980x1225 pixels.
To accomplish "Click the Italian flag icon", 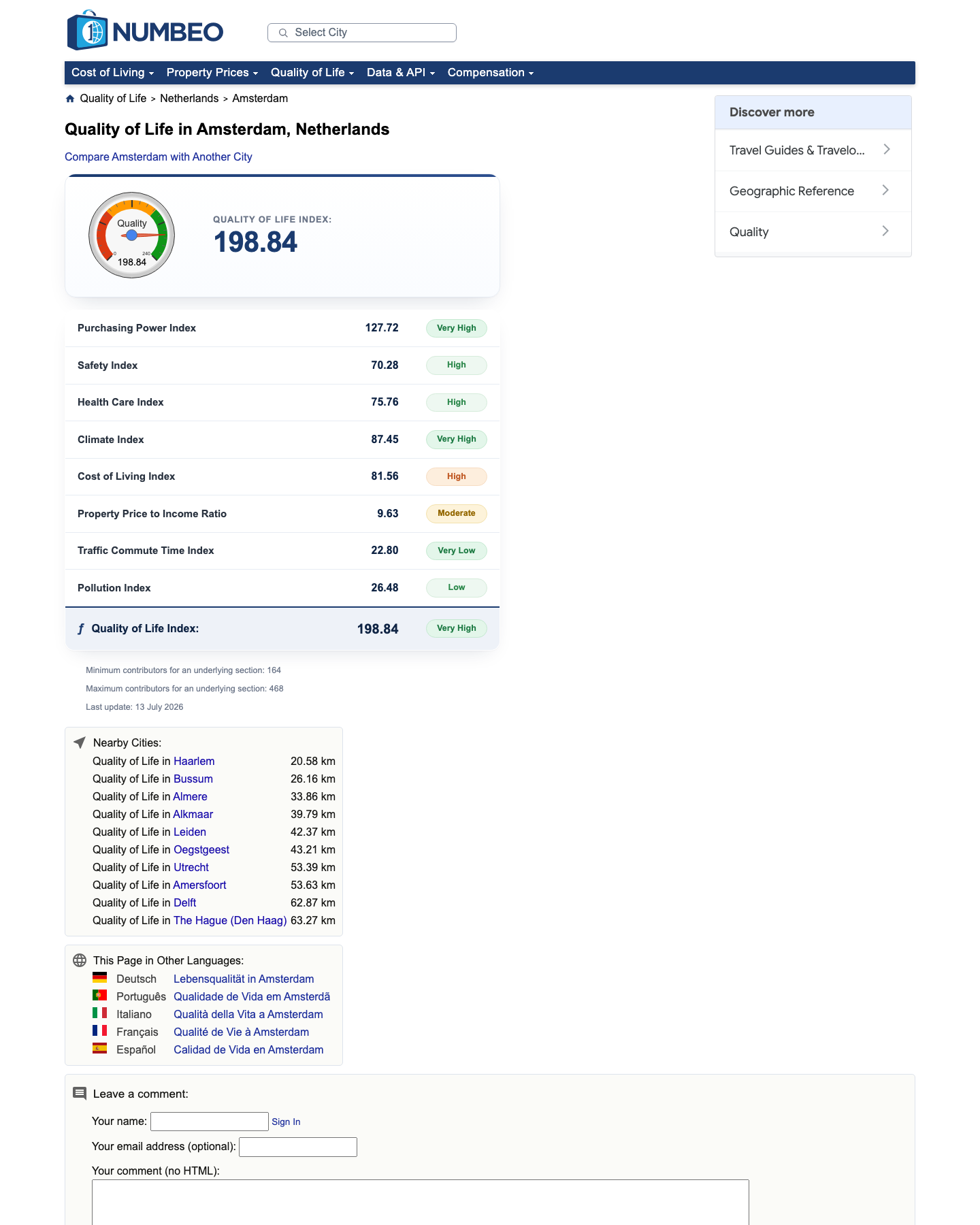I will 100,1013.
